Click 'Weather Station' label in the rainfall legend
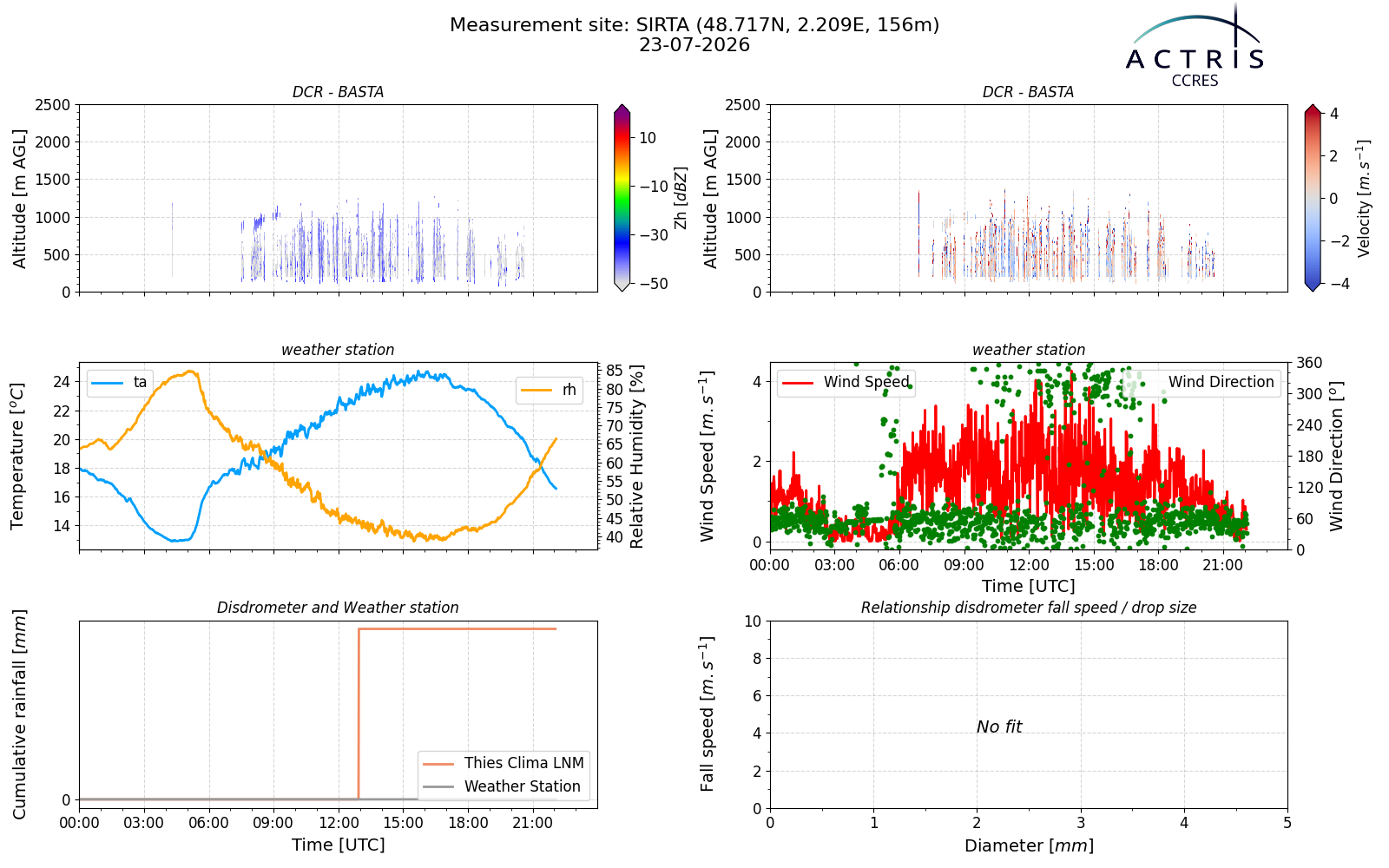 tap(523, 786)
